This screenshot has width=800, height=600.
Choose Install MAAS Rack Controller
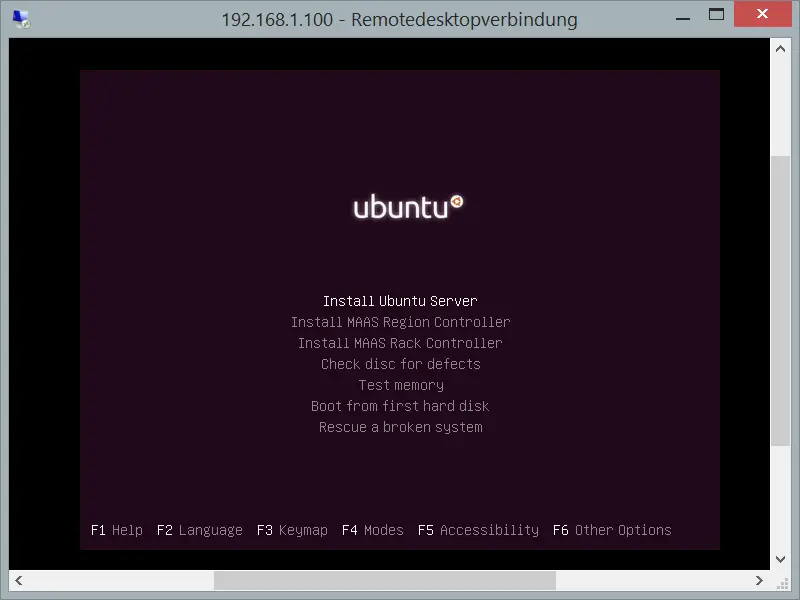(x=401, y=343)
